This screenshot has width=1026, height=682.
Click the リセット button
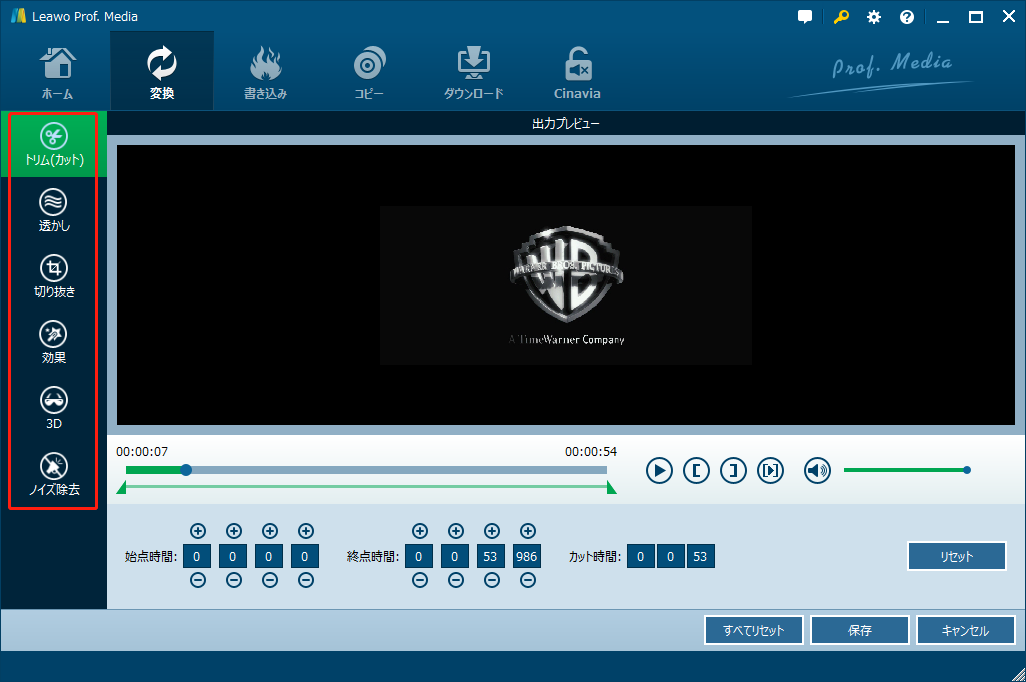pos(957,556)
